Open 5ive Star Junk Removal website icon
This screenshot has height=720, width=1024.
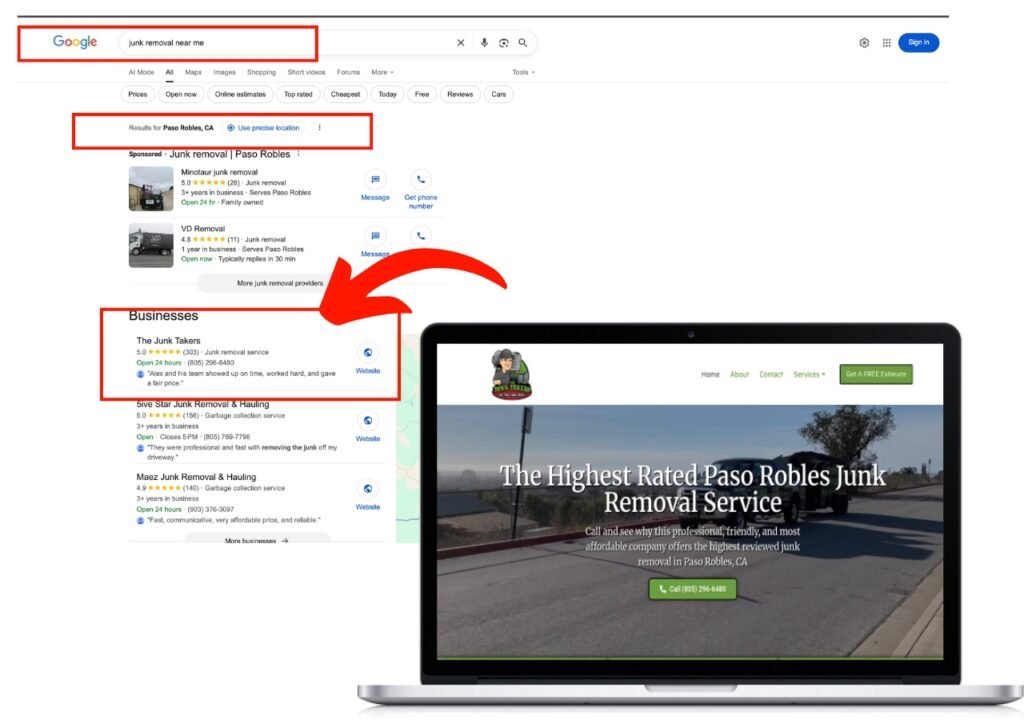coord(368,421)
